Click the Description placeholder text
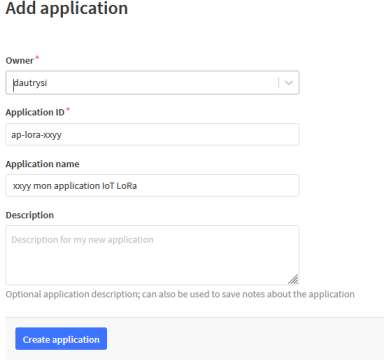This screenshot has height=361, width=384. click(x=82, y=240)
